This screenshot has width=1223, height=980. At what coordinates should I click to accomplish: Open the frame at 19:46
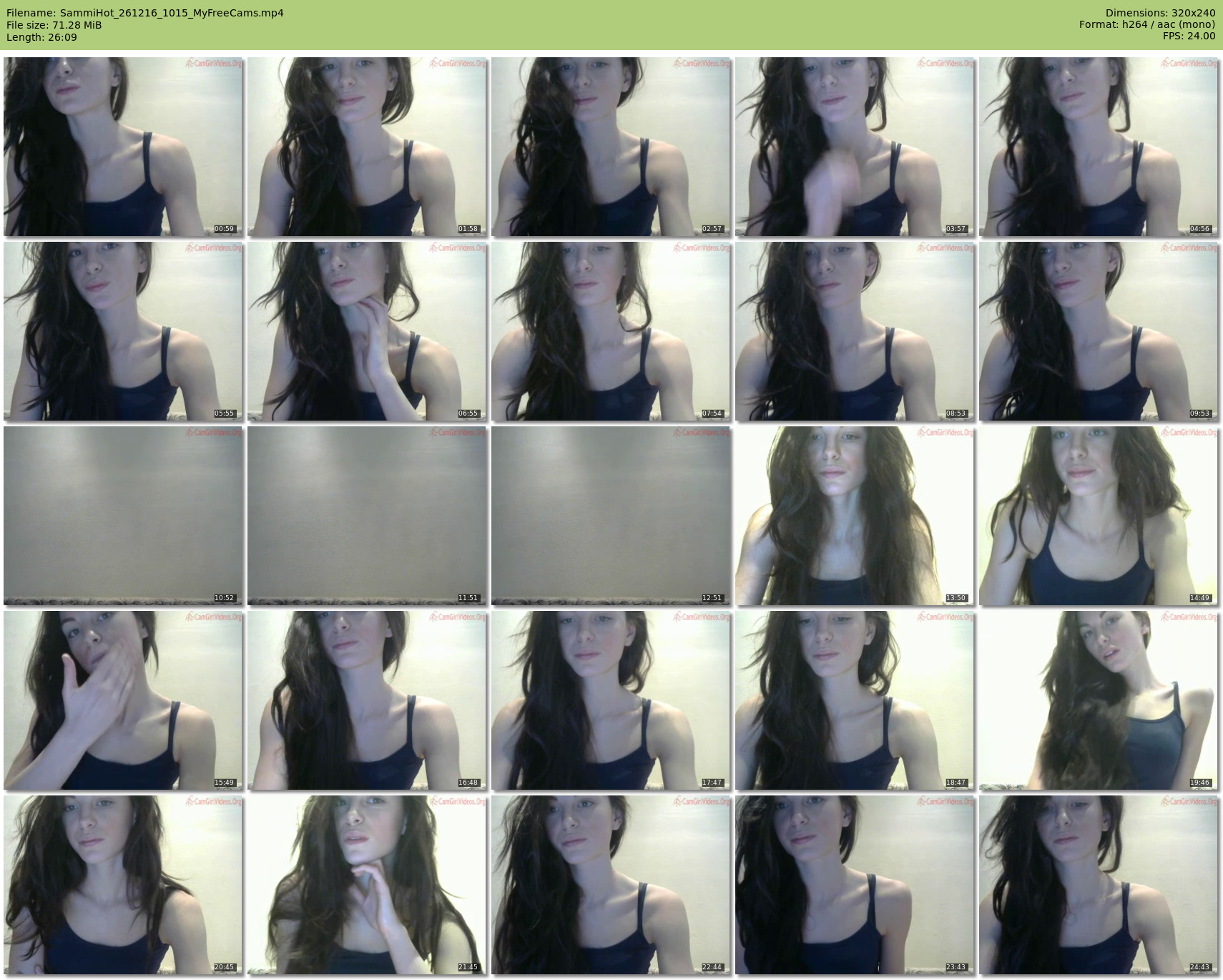(1098, 700)
